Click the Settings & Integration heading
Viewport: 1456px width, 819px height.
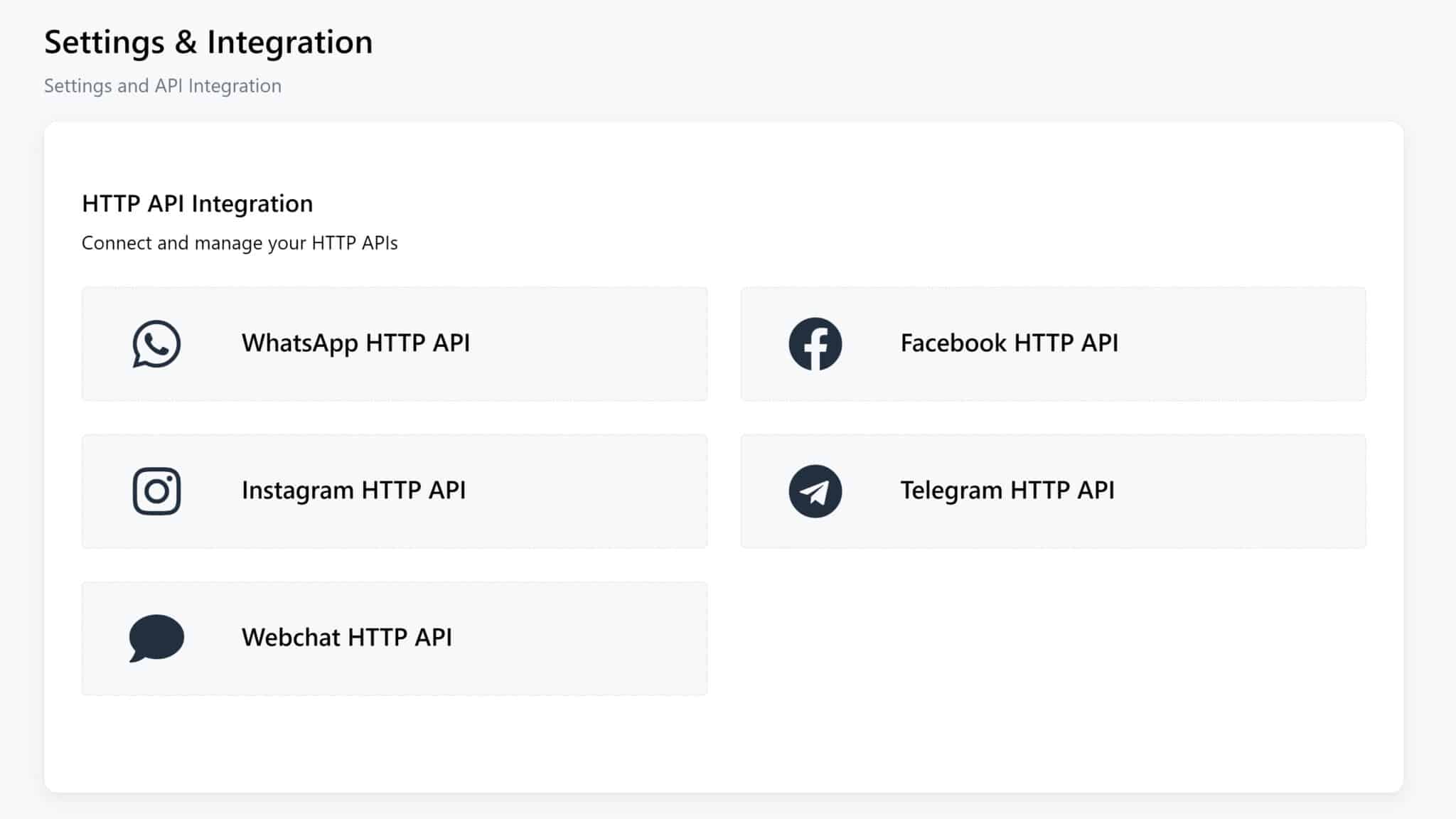[x=208, y=42]
